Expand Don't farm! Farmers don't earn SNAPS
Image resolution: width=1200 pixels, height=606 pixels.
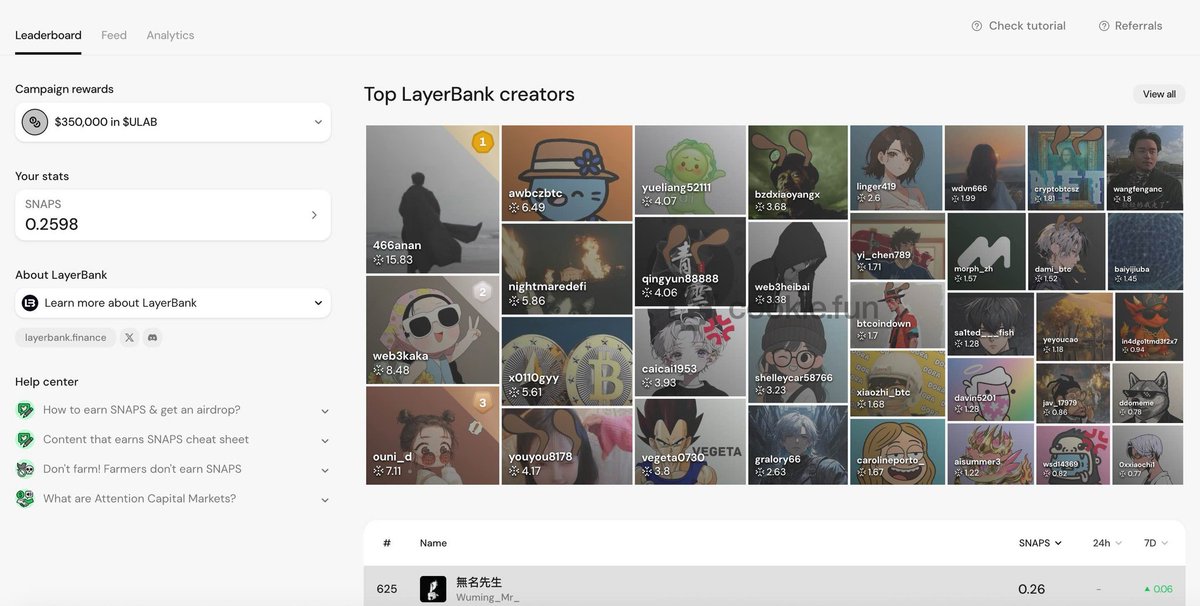[x=173, y=469]
